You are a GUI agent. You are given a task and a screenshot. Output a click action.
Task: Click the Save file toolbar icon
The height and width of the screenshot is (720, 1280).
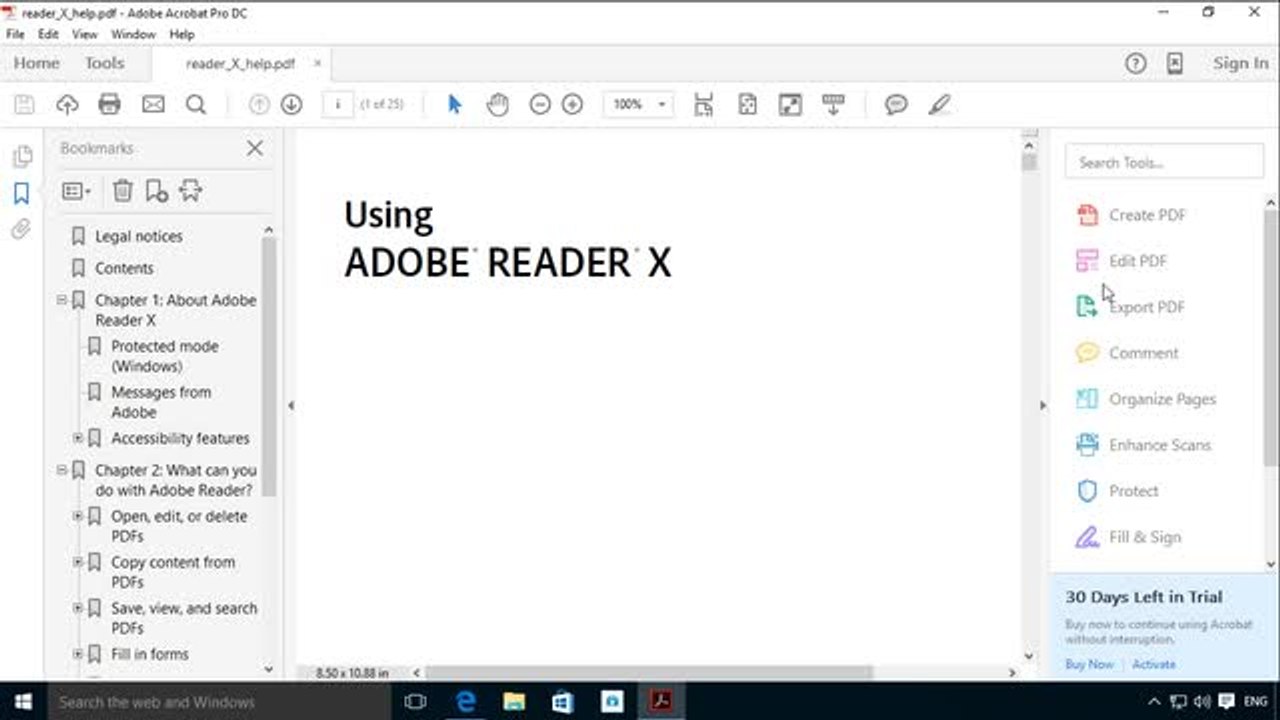[24, 104]
